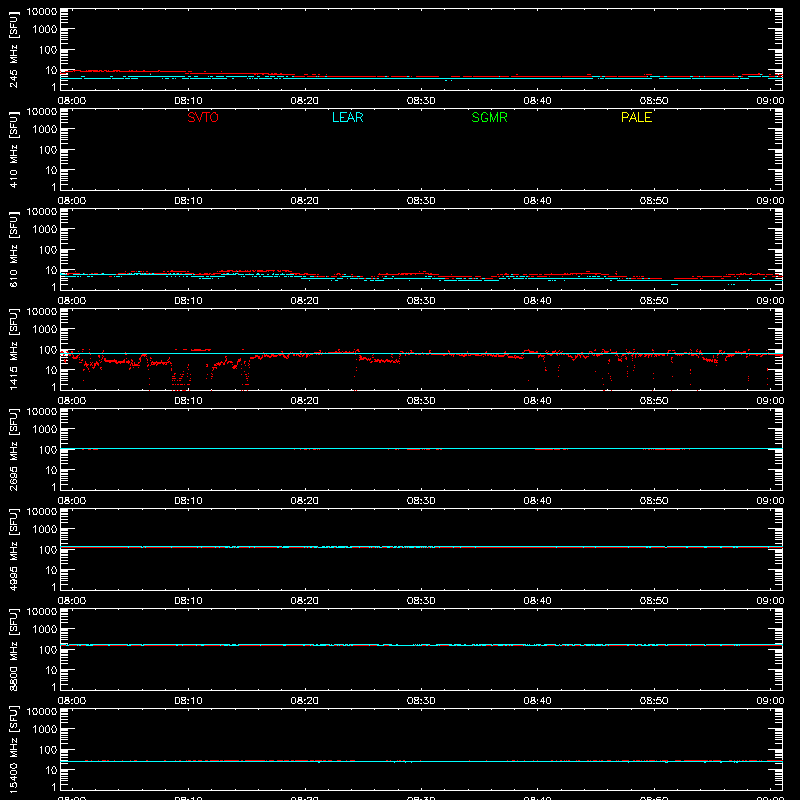The height and width of the screenshot is (800, 800).
Task: Click the cyan LEAR legend label
Action: pyautogui.click(x=347, y=117)
